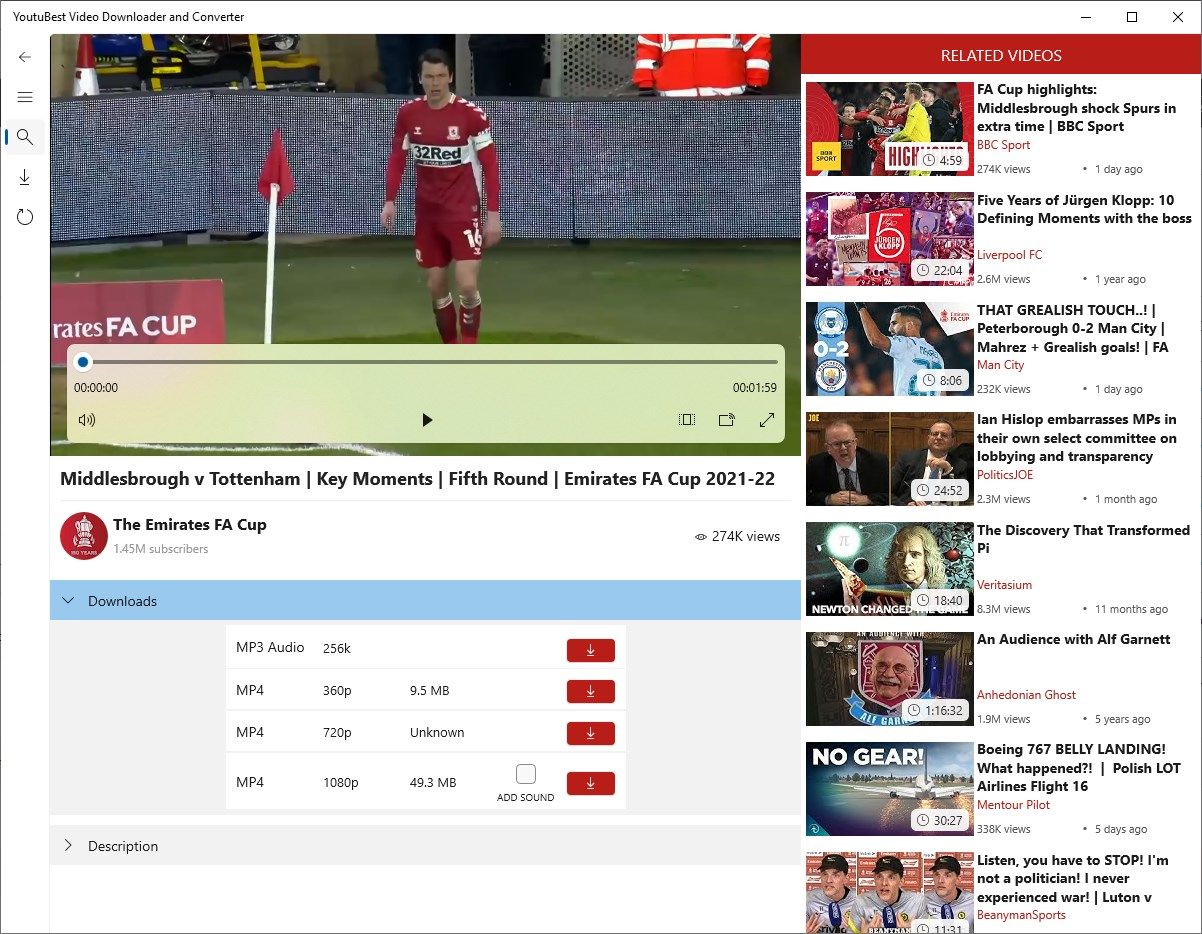Visit the BBC Sport channel link
Viewport: 1202px width, 934px height.
[x=1003, y=145]
